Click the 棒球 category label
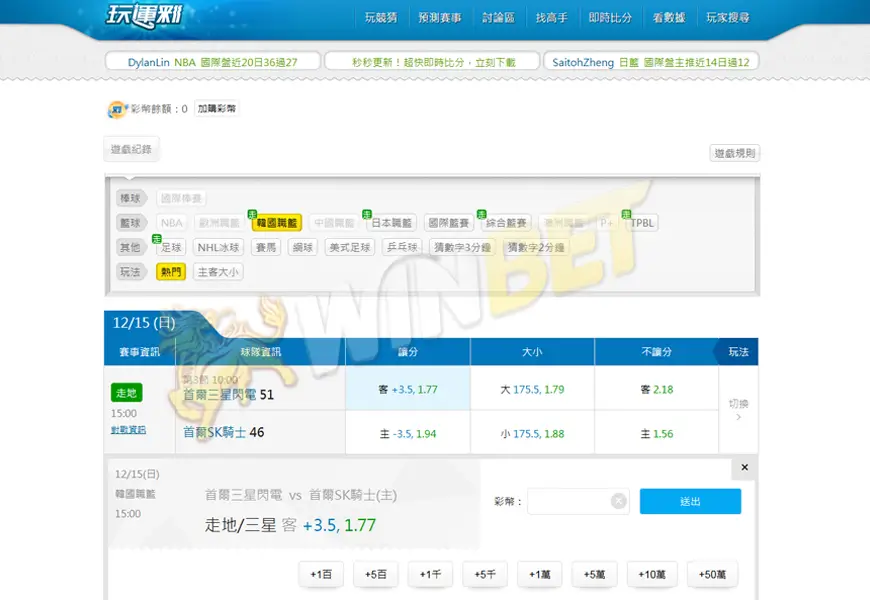 click(x=130, y=198)
